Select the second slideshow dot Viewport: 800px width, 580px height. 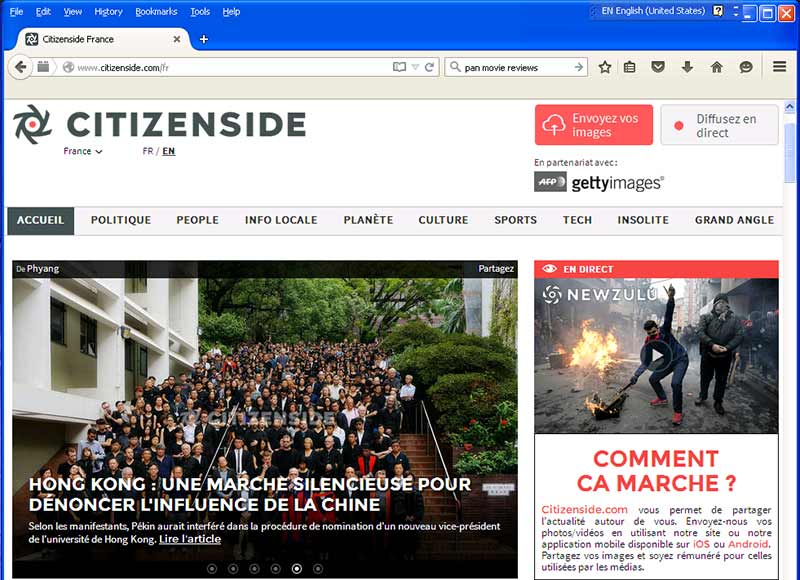233,568
